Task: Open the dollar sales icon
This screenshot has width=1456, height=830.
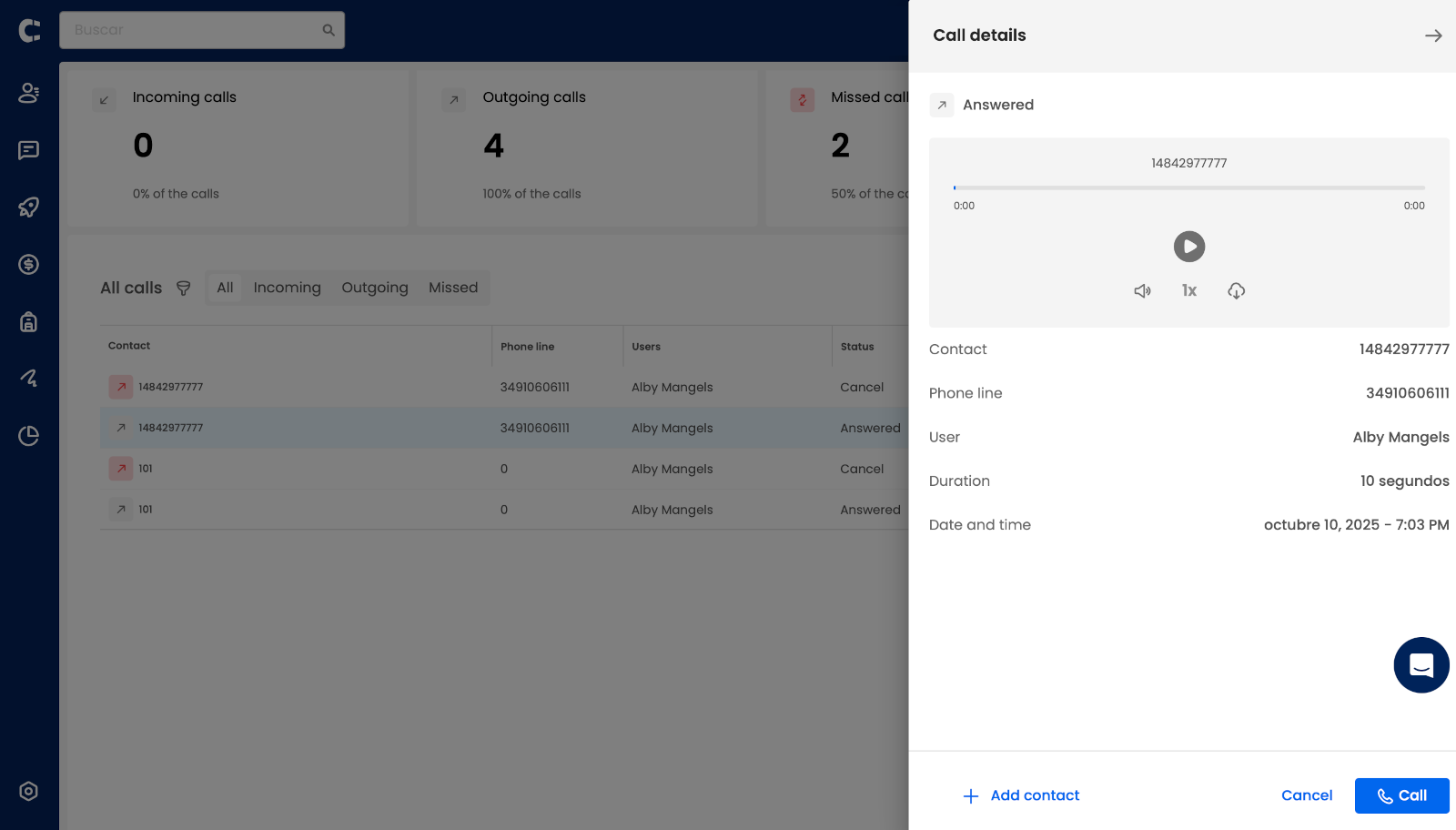Action: point(29,265)
